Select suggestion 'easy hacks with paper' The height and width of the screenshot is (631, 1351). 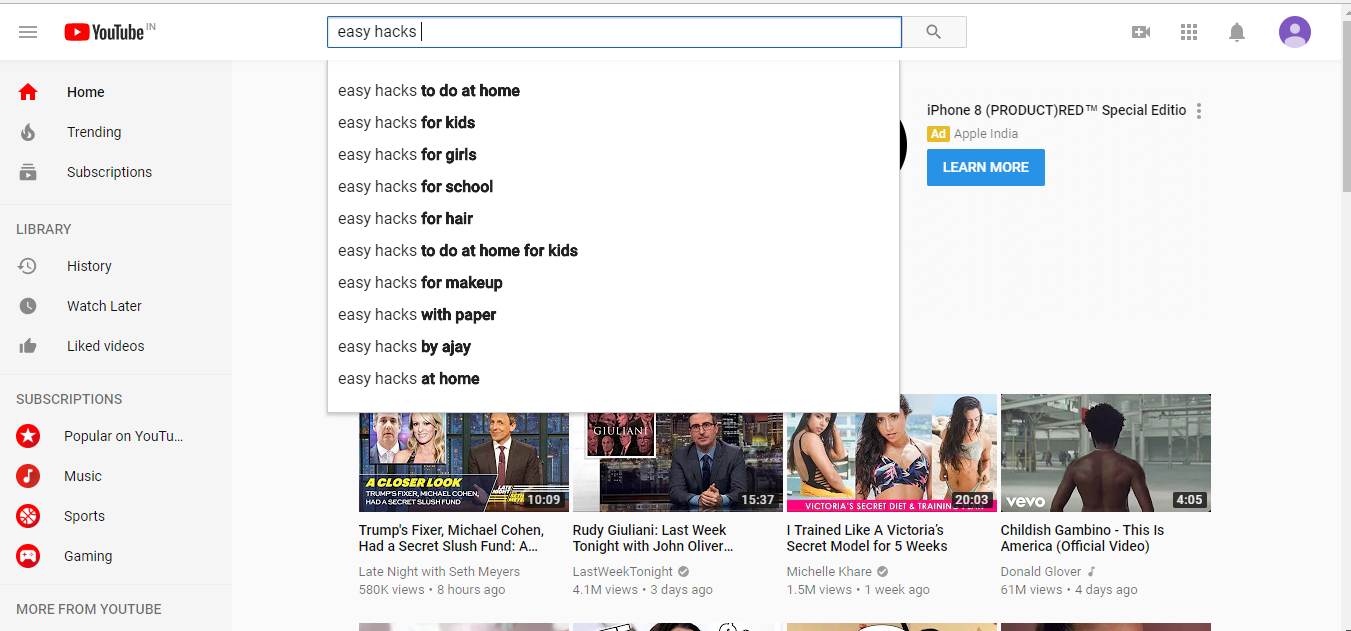point(613,315)
